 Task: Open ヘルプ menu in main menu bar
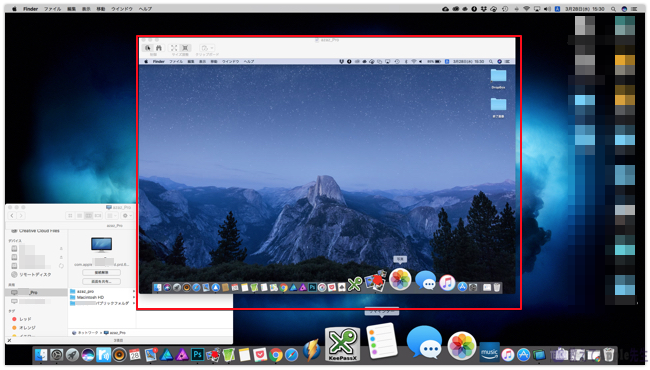tap(145, 9)
